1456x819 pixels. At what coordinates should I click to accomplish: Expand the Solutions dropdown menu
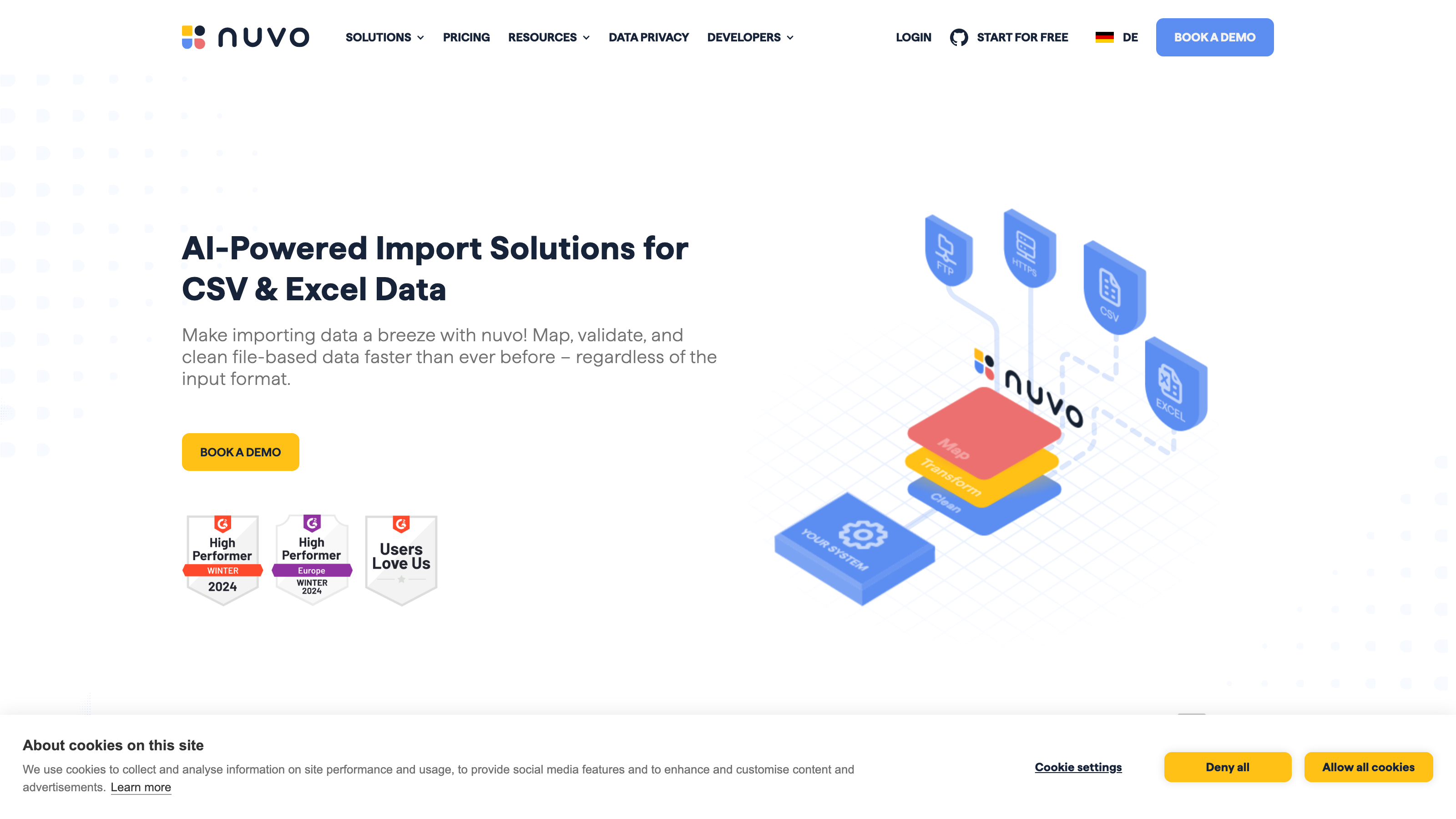384,37
